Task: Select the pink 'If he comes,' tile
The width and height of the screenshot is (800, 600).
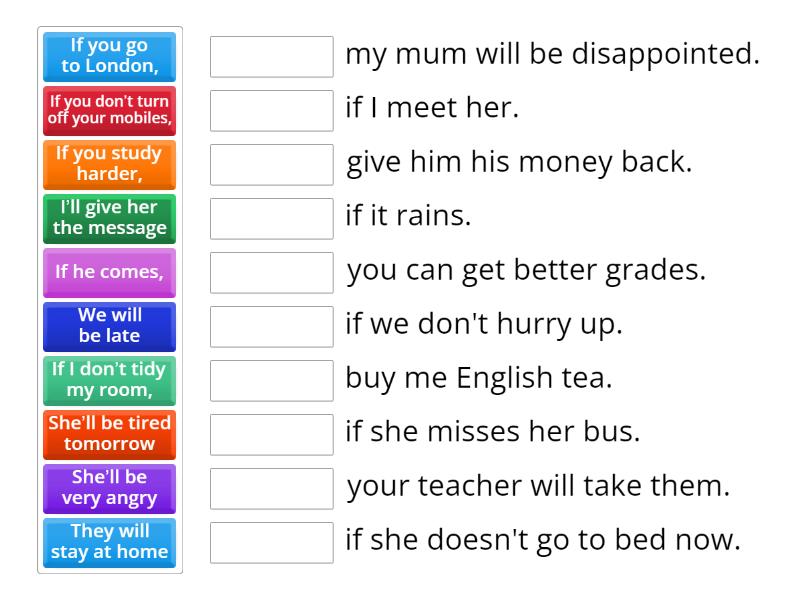Action: tap(110, 273)
